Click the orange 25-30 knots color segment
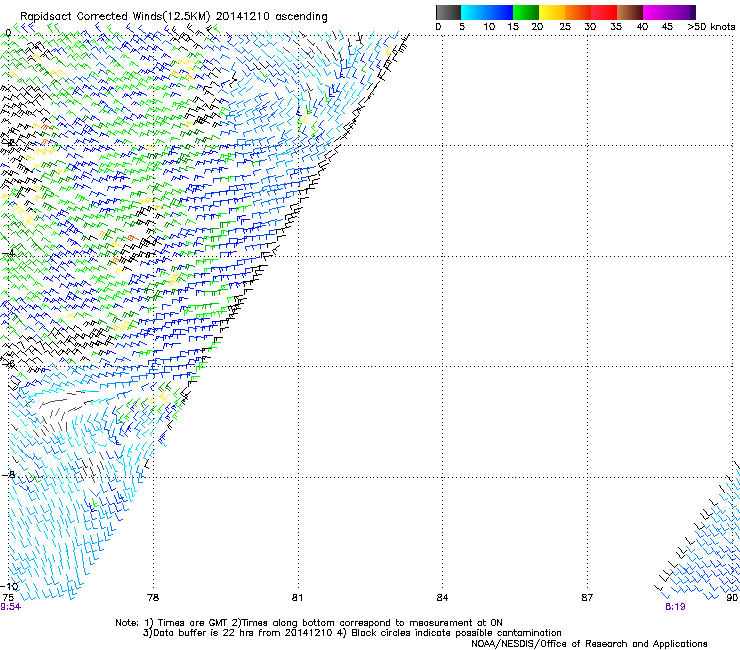The image size is (740, 650). pyautogui.click(x=578, y=12)
